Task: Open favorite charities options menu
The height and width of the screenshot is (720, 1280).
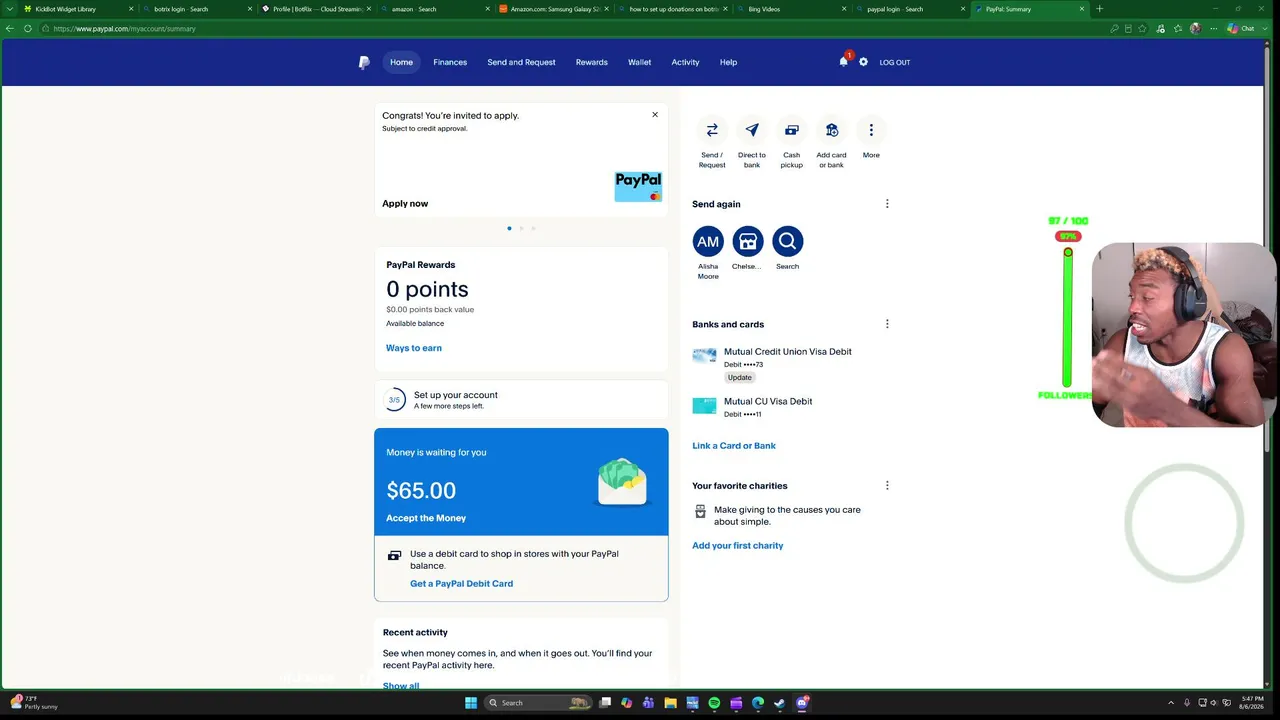Action: coord(887,485)
